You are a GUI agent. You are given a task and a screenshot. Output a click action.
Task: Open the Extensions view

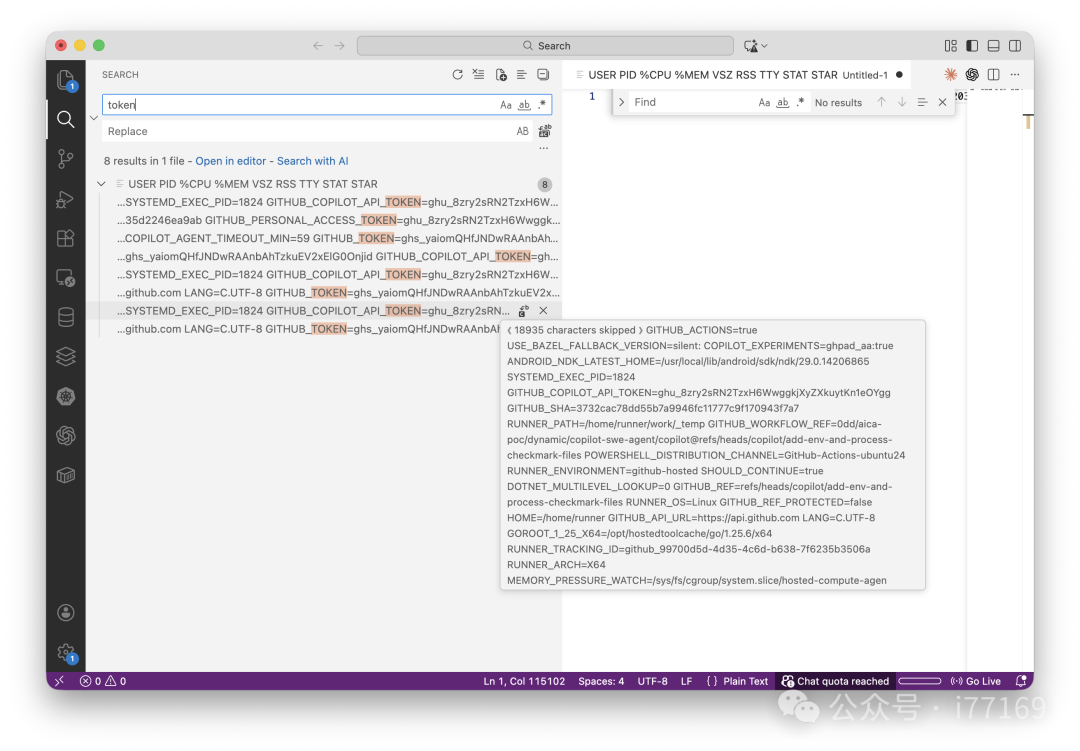pos(65,238)
